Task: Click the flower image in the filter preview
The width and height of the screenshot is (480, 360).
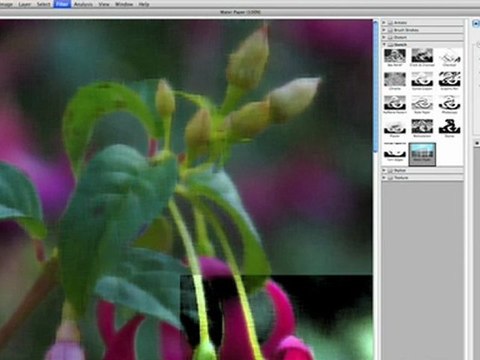Action: click(x=186, y=190)
